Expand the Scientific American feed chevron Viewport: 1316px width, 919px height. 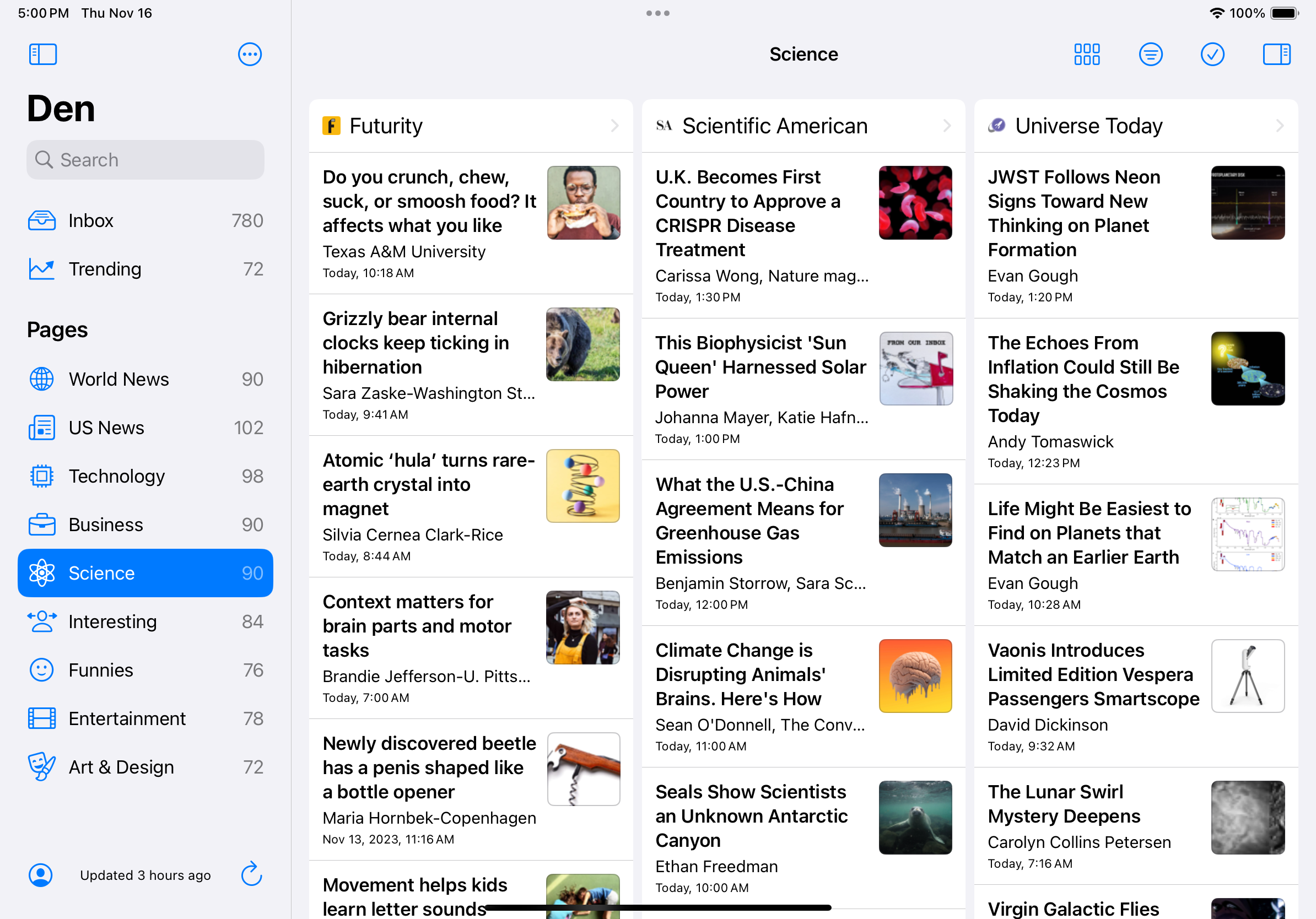[x=947, y=126]
